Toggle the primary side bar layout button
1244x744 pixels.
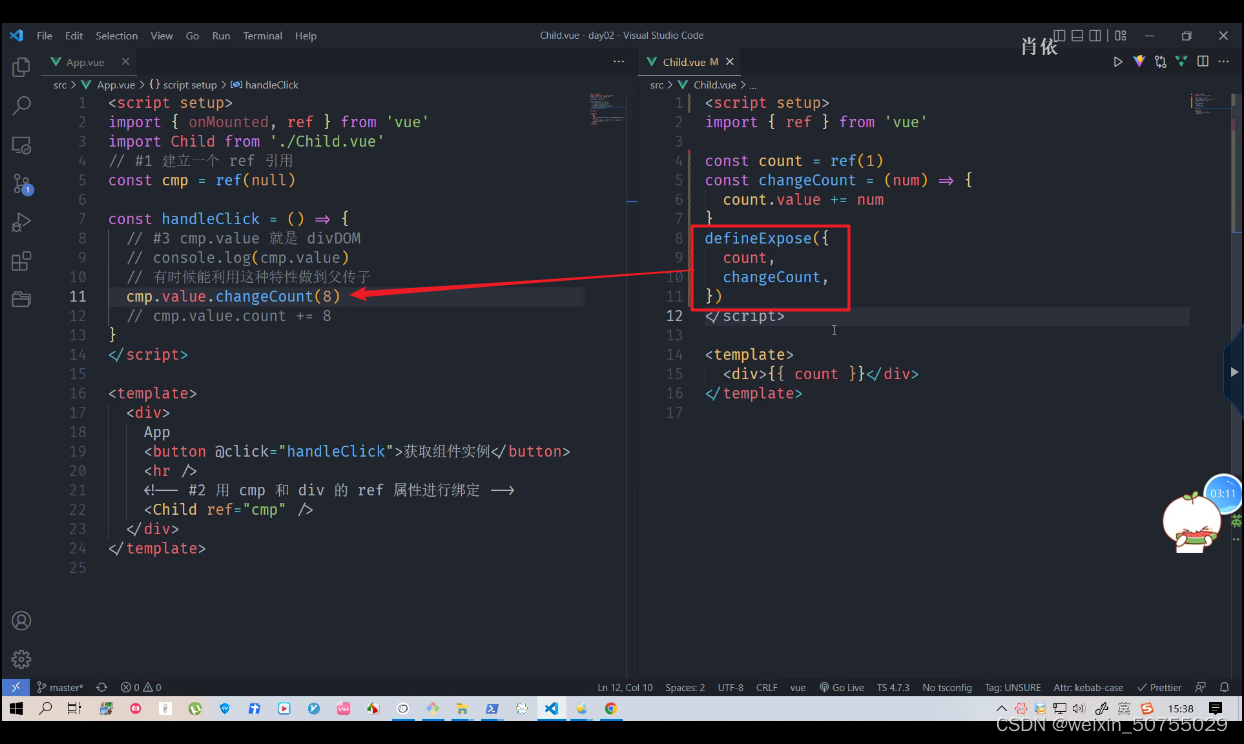pos(1061,35)
